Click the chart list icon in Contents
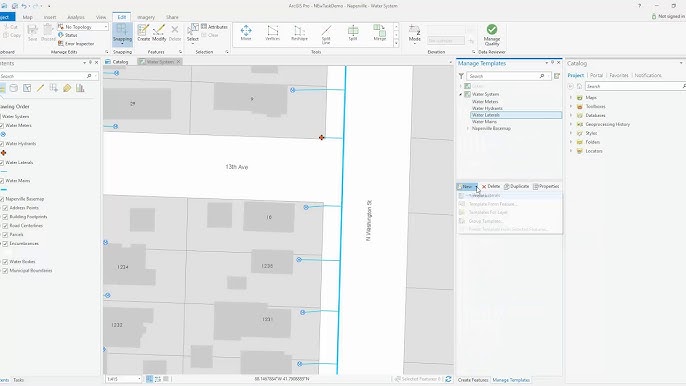 point(80,88)
